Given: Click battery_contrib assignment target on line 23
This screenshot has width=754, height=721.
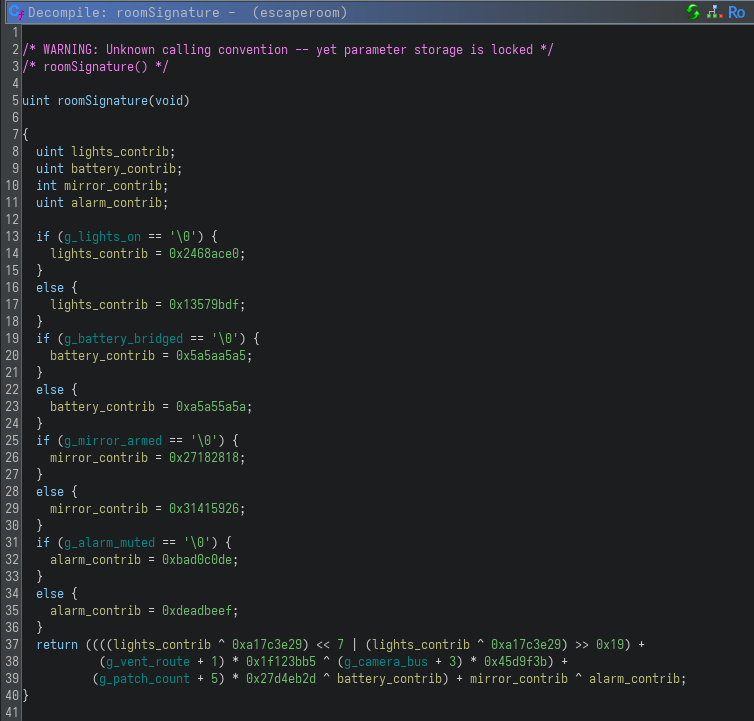Looking at the screenshot, I should click(x=102, y=406).
